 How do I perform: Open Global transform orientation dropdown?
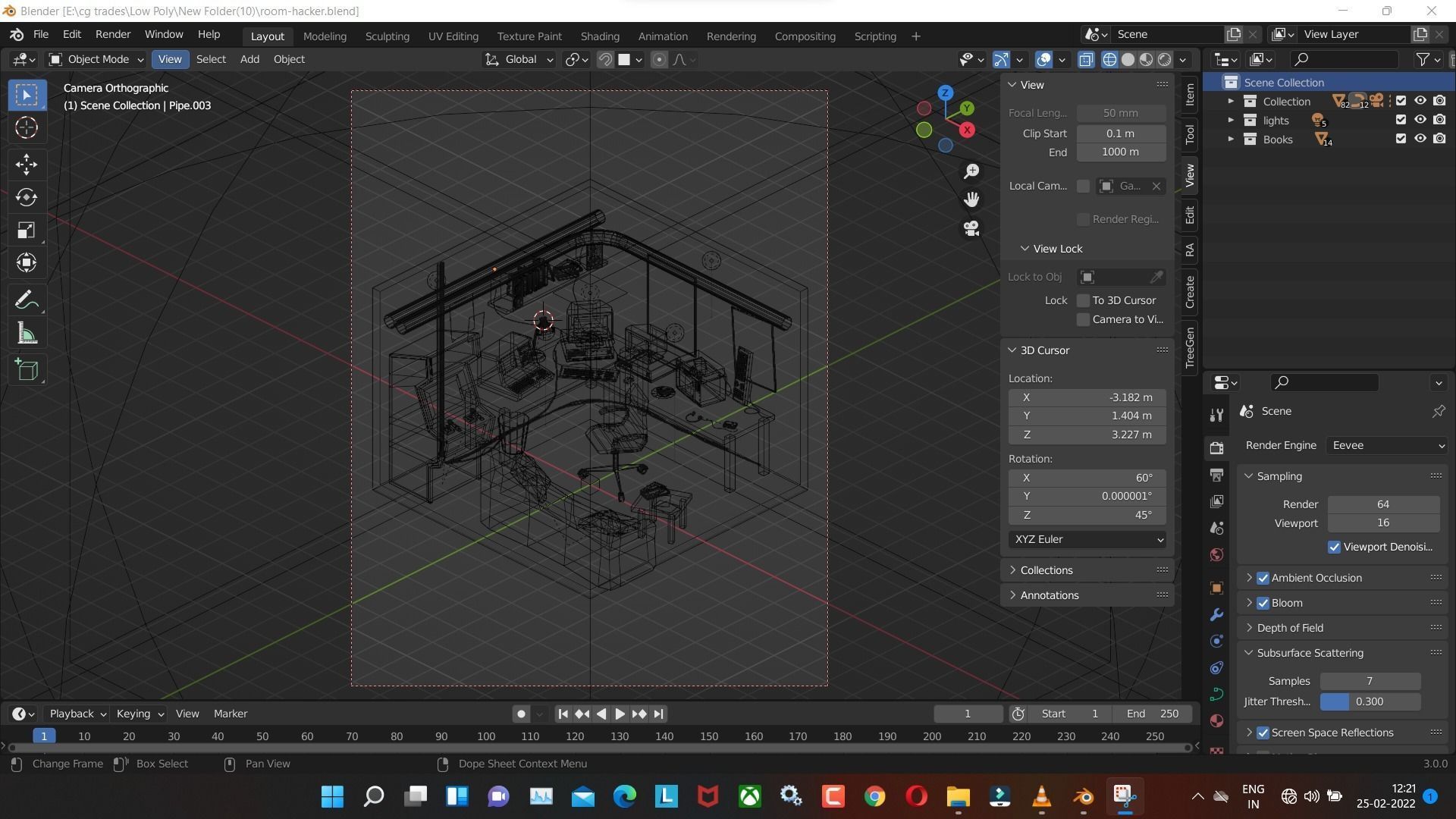[x=519, y=59]
